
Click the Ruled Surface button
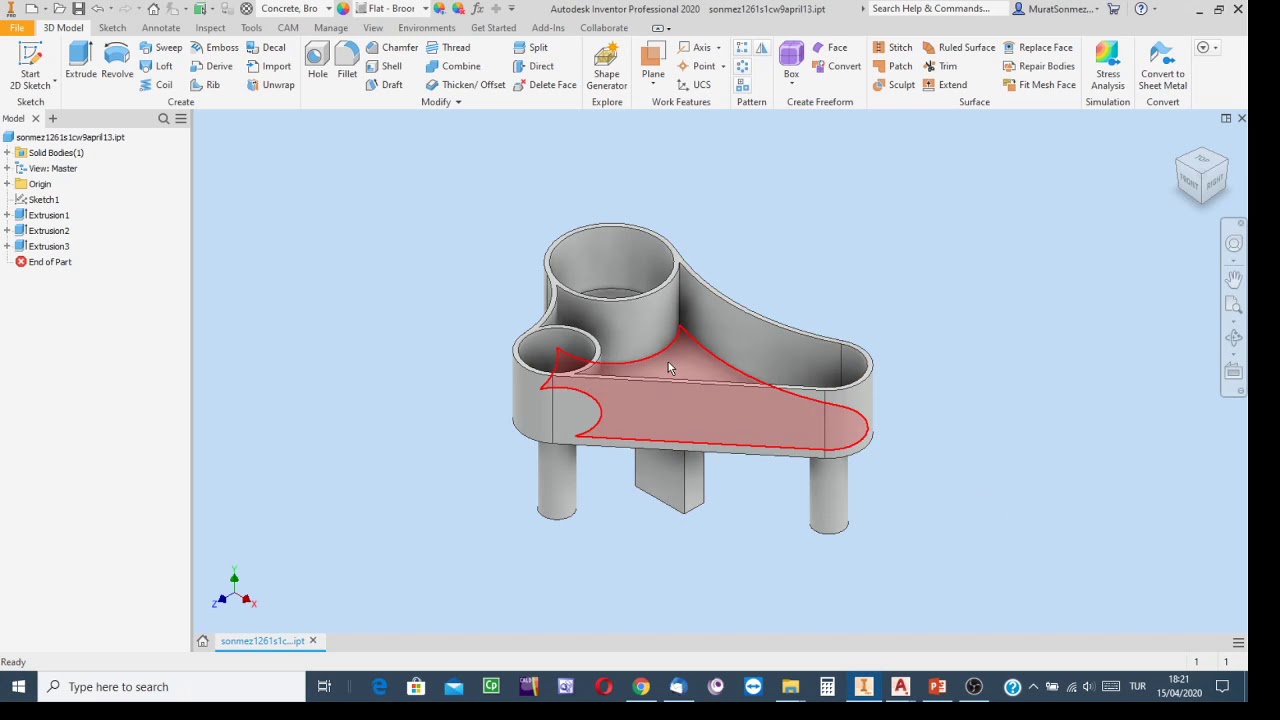tap(959, 47)
